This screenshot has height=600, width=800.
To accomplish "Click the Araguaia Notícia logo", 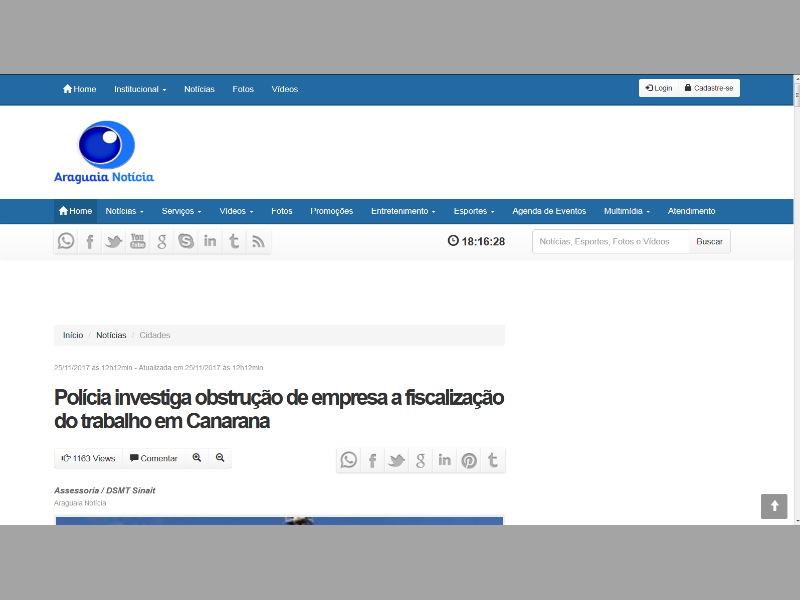I will 104,152.
